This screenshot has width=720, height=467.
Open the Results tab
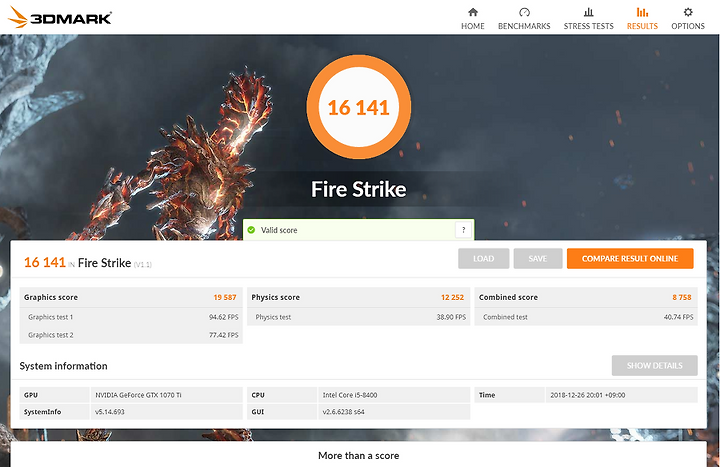click(x=642, y=19)
